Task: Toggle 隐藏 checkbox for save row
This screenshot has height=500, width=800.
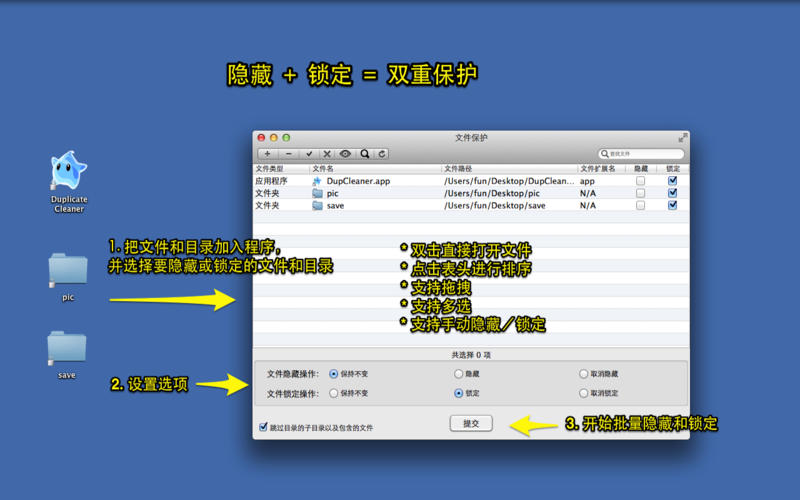Action: (640, 205)
